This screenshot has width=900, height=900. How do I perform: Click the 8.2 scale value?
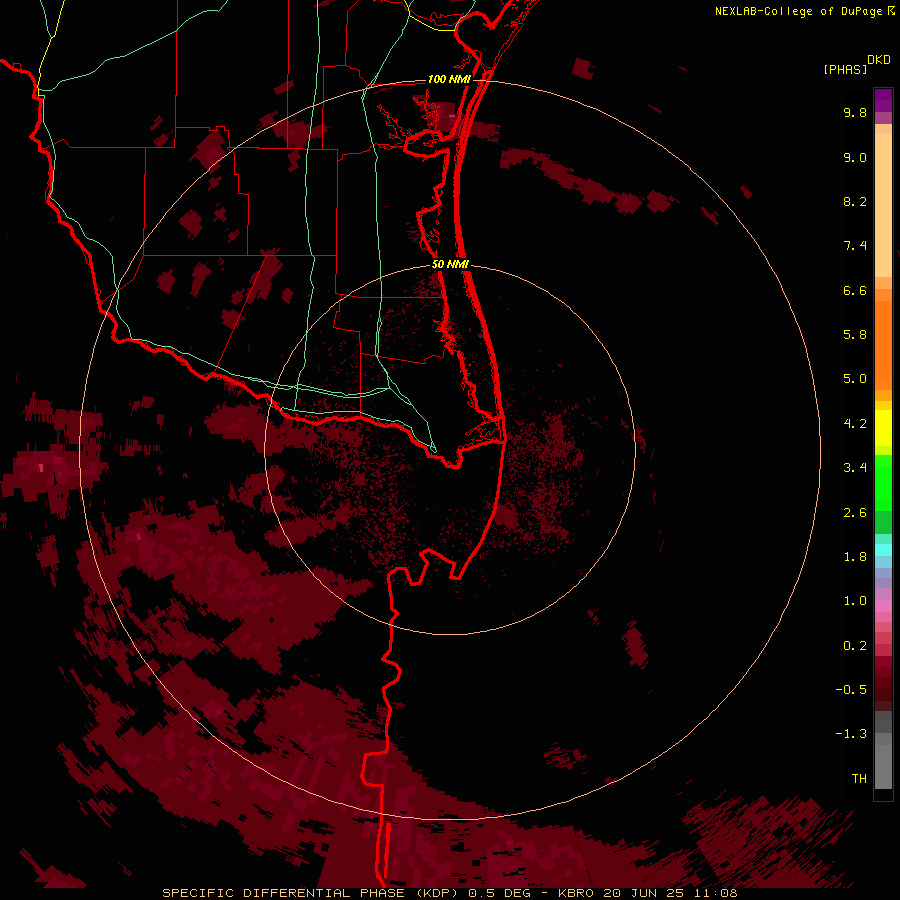point(855,201)
